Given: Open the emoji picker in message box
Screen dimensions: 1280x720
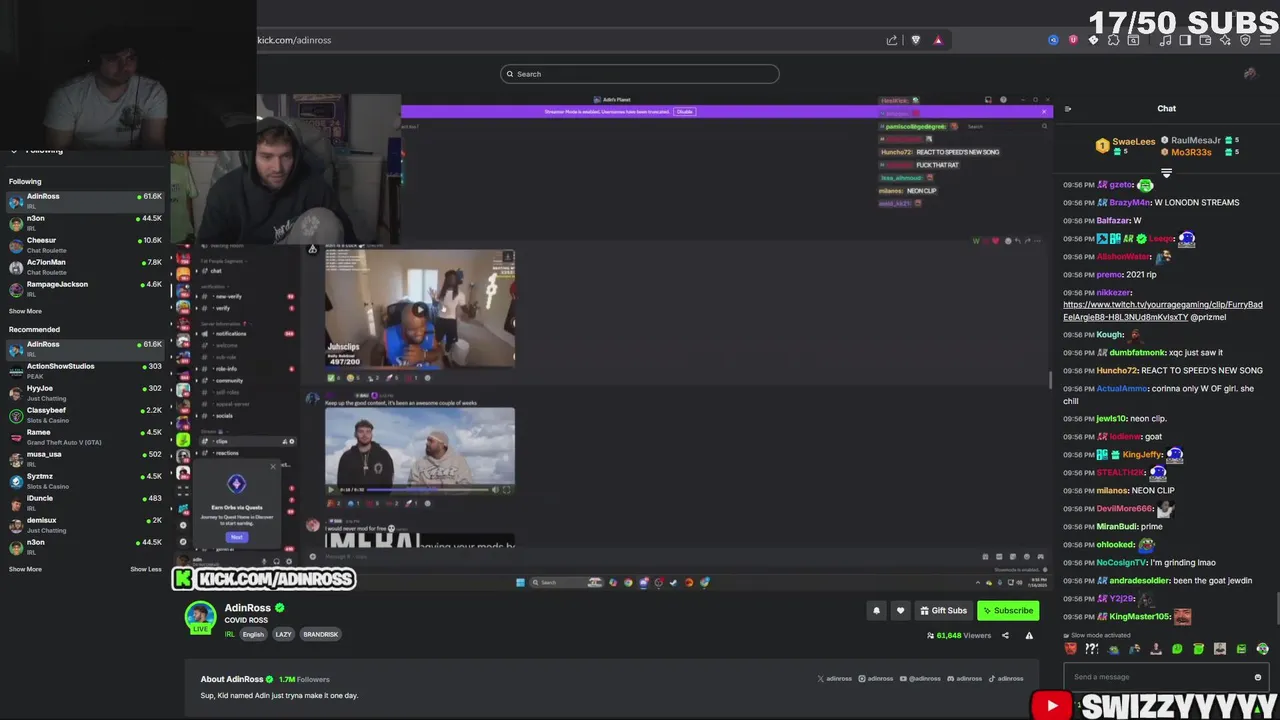Looking at the screenshot, I should (1258, 677).
